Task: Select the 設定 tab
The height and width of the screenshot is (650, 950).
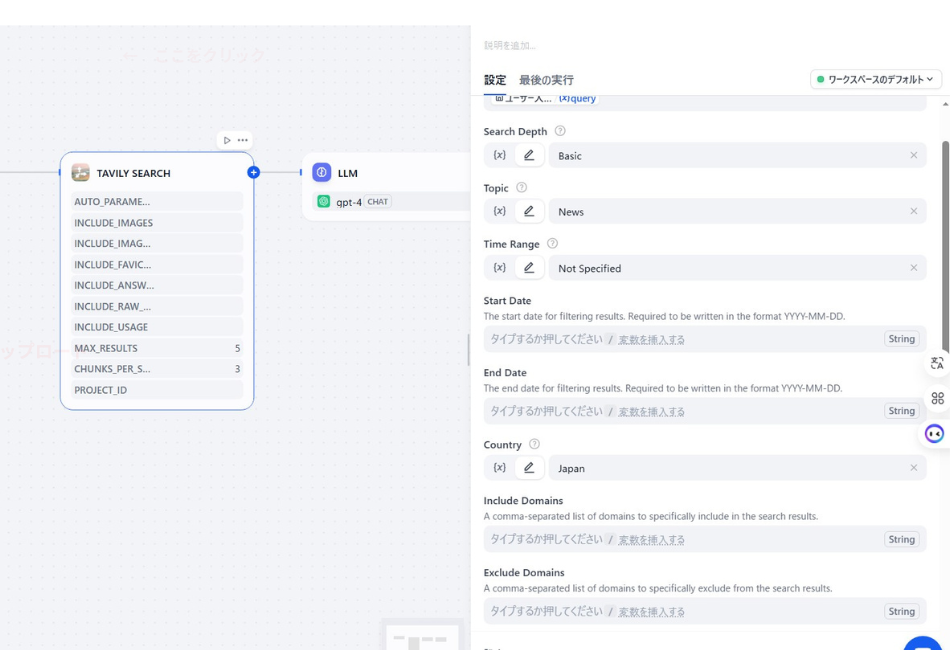Action: [x=494, y=78]
